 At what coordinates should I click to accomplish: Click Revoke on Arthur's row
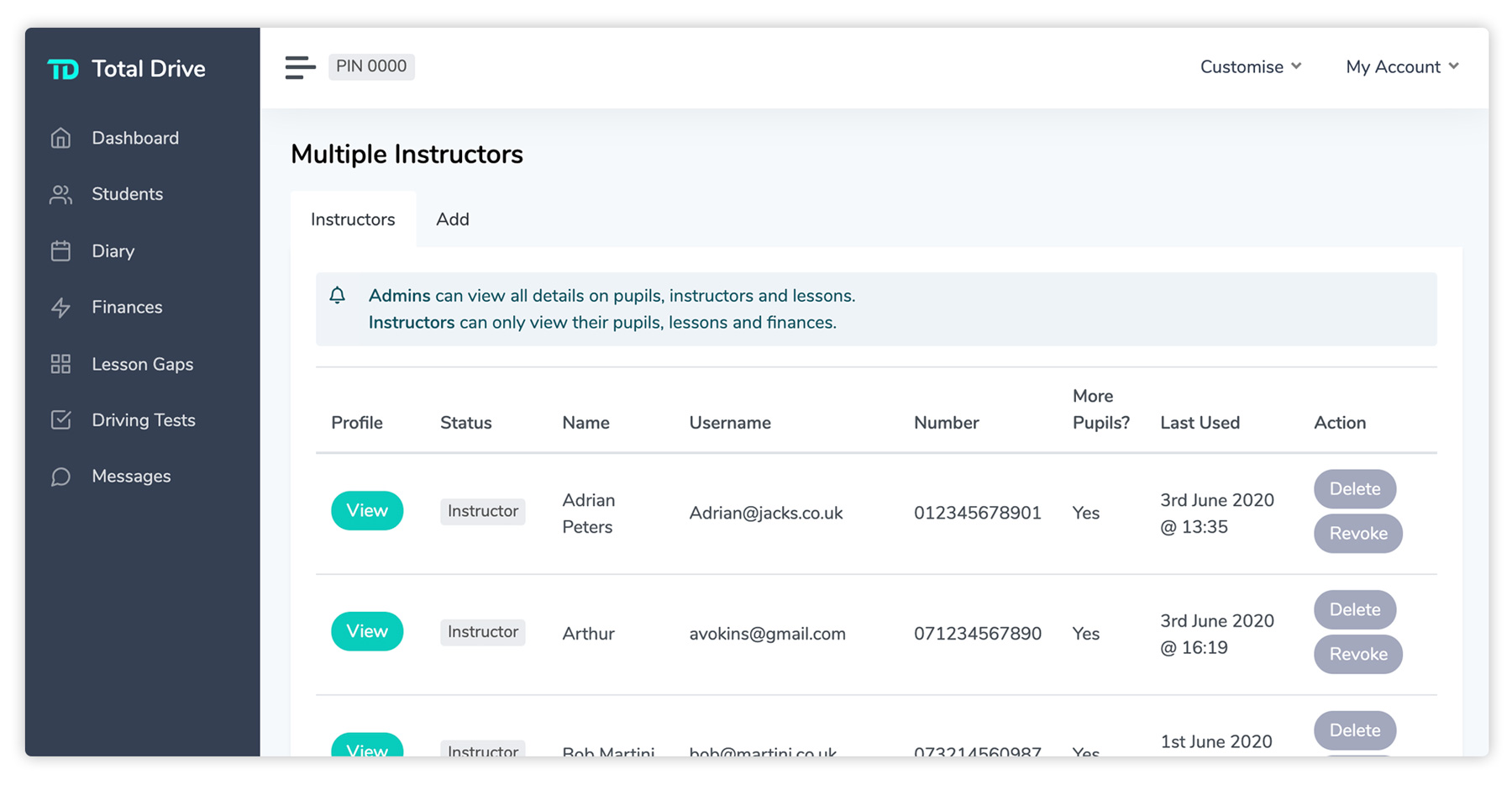[x=1357, y=654]
